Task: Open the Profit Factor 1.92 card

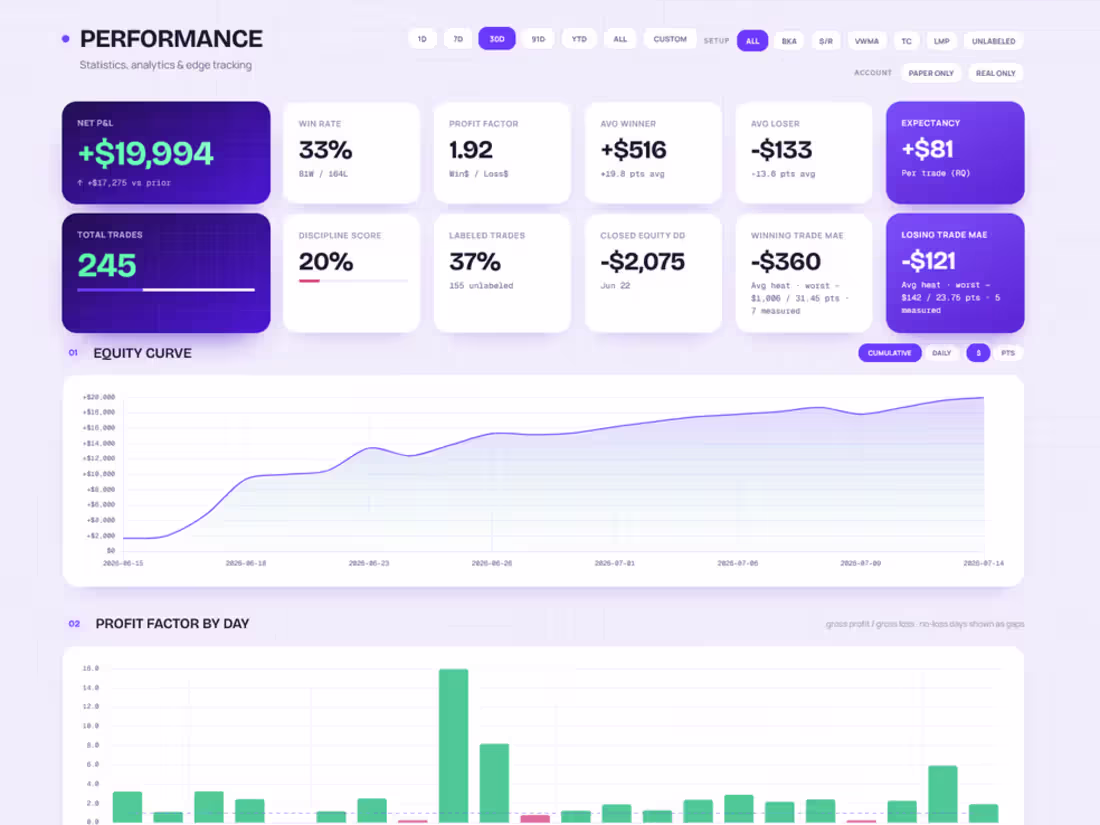Action: (x=502, y=153)
